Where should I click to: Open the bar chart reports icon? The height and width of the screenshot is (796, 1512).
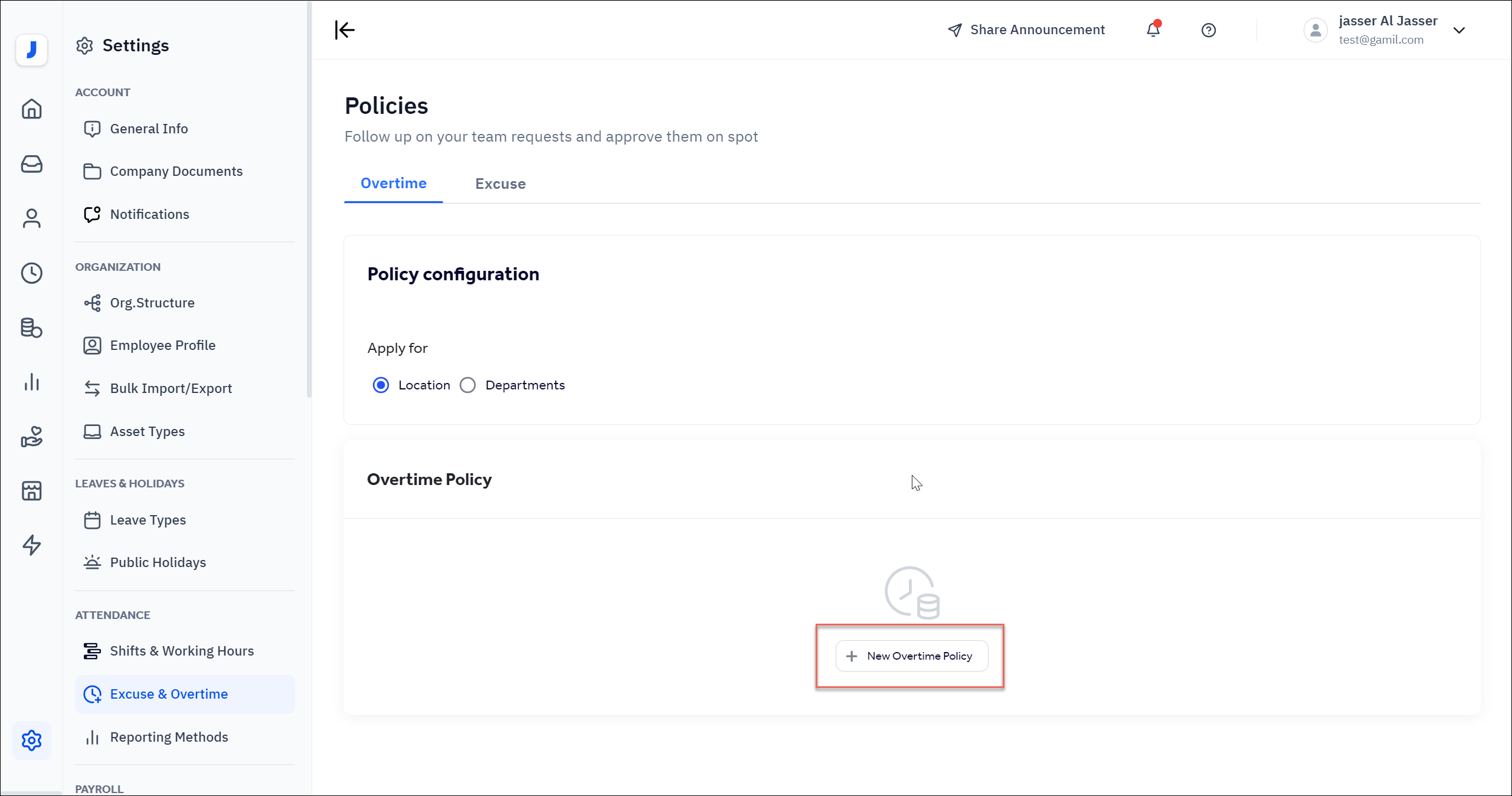click(x=32, y=382)
